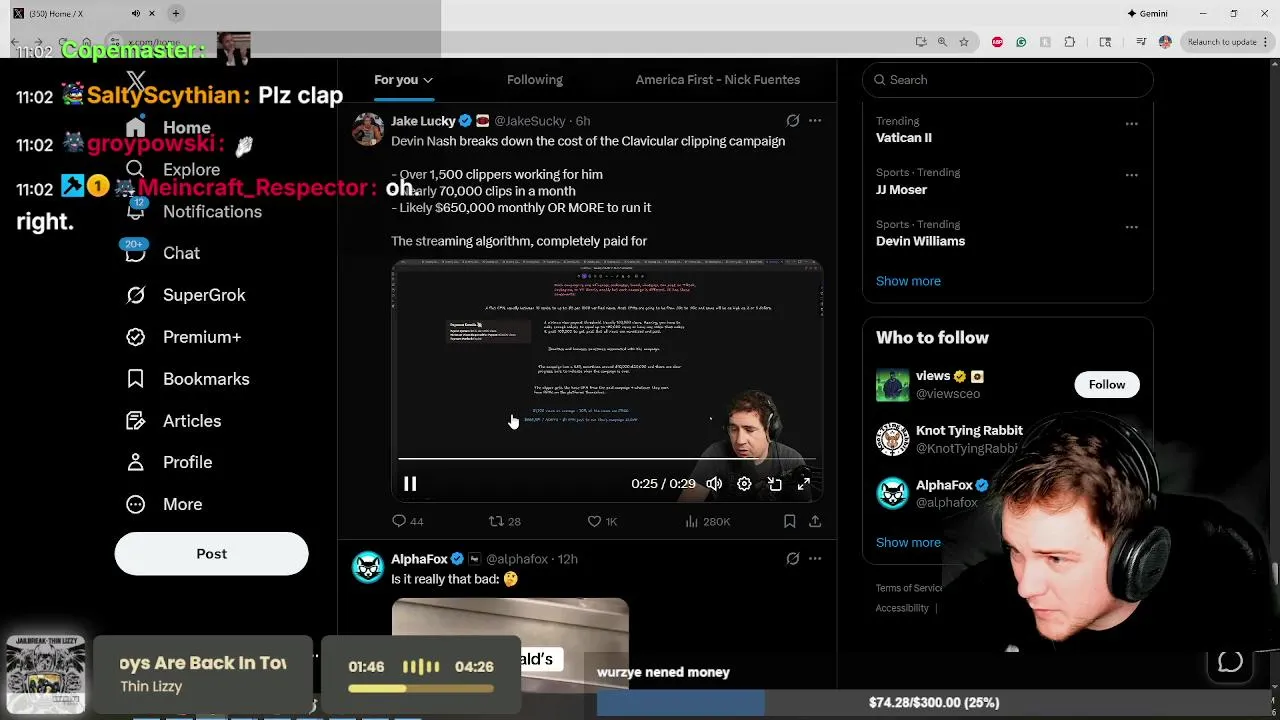The image size is (1280, 720).
Task: View analytics showing 280K views
Action: tap(707, 521)
